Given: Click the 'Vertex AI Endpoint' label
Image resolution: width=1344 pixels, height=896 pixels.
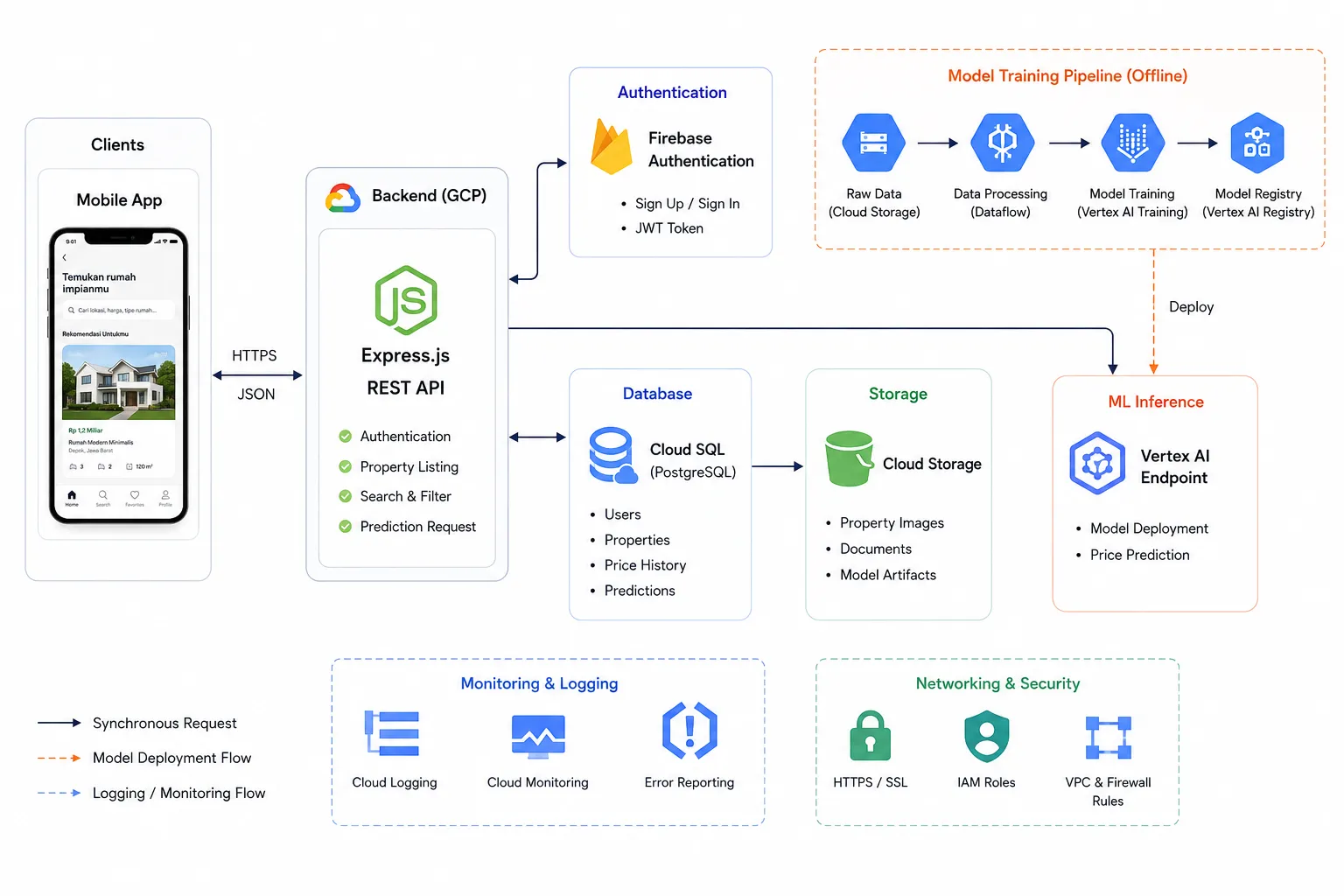Looking at the screenshot, I should tap(1175, 466).
